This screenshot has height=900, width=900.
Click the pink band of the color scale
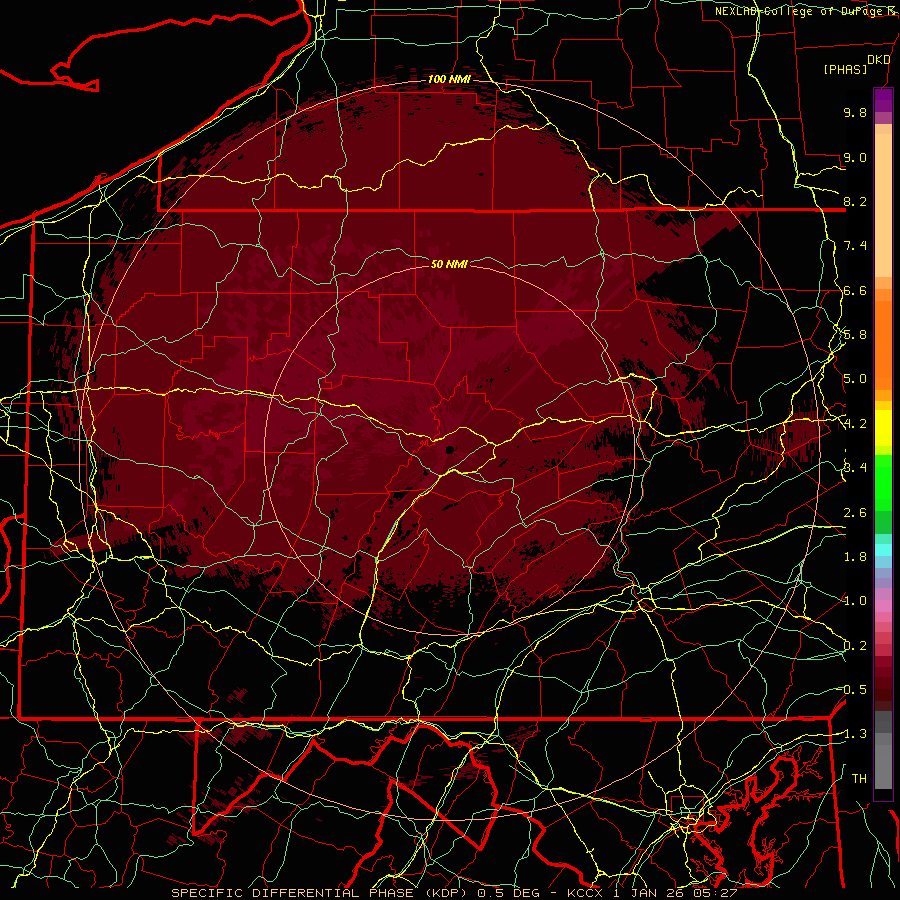pos(883,606)
